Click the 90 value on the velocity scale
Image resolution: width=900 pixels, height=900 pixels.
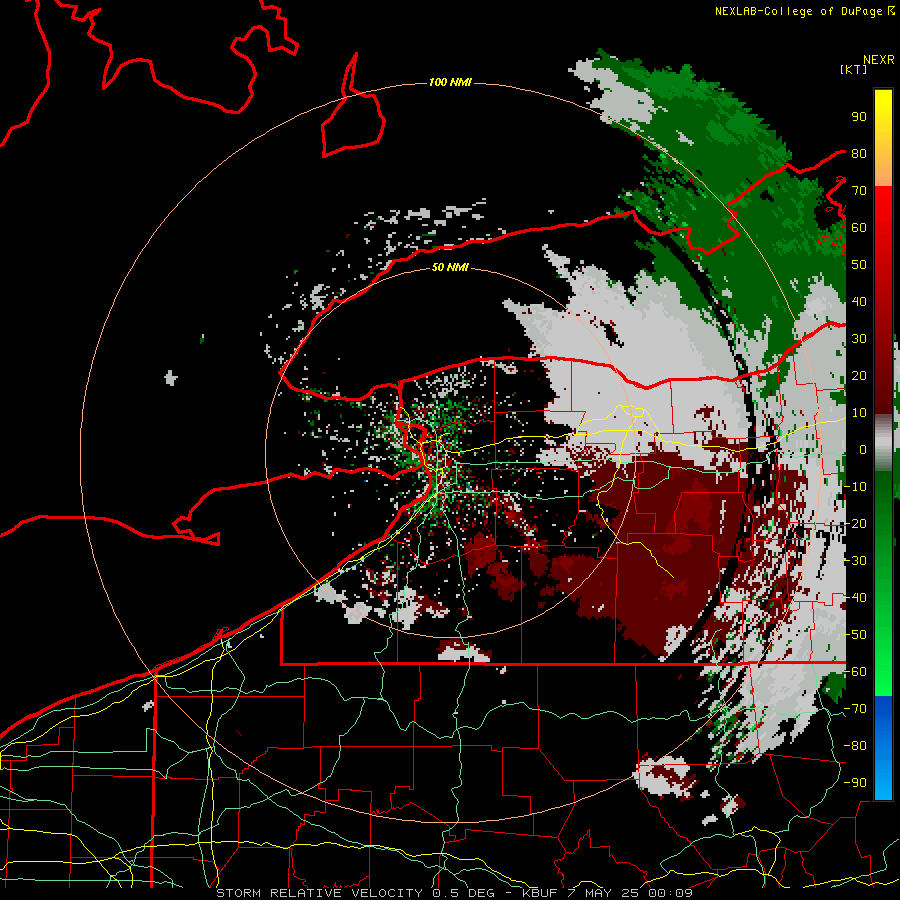[859, 117]
